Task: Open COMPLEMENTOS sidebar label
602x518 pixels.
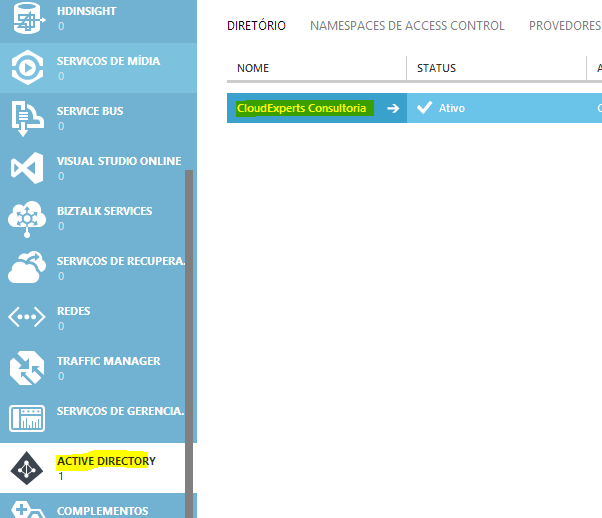Action: pos(103,511)
